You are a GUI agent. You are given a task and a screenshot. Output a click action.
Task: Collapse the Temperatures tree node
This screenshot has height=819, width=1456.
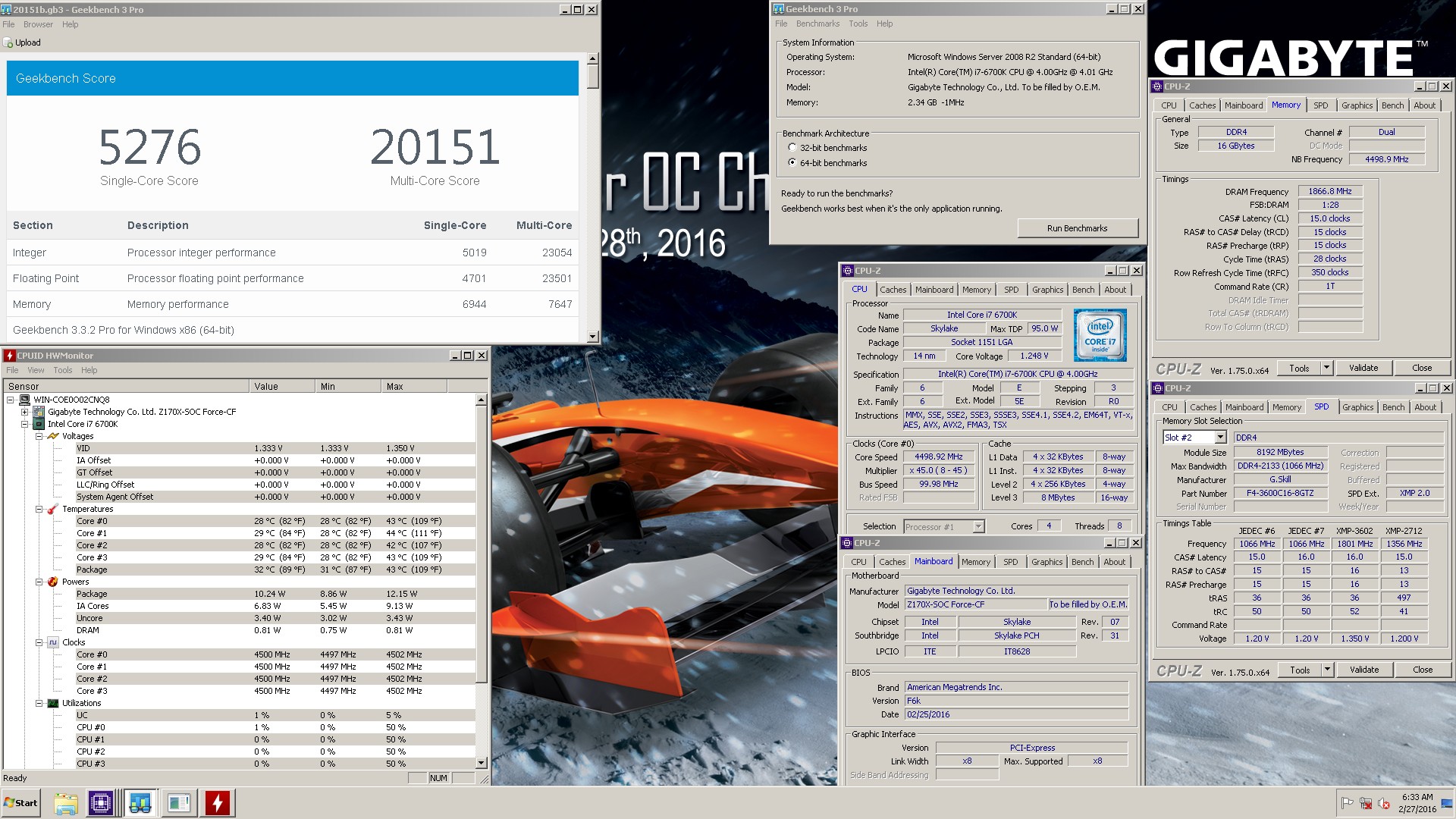point(39,509)
